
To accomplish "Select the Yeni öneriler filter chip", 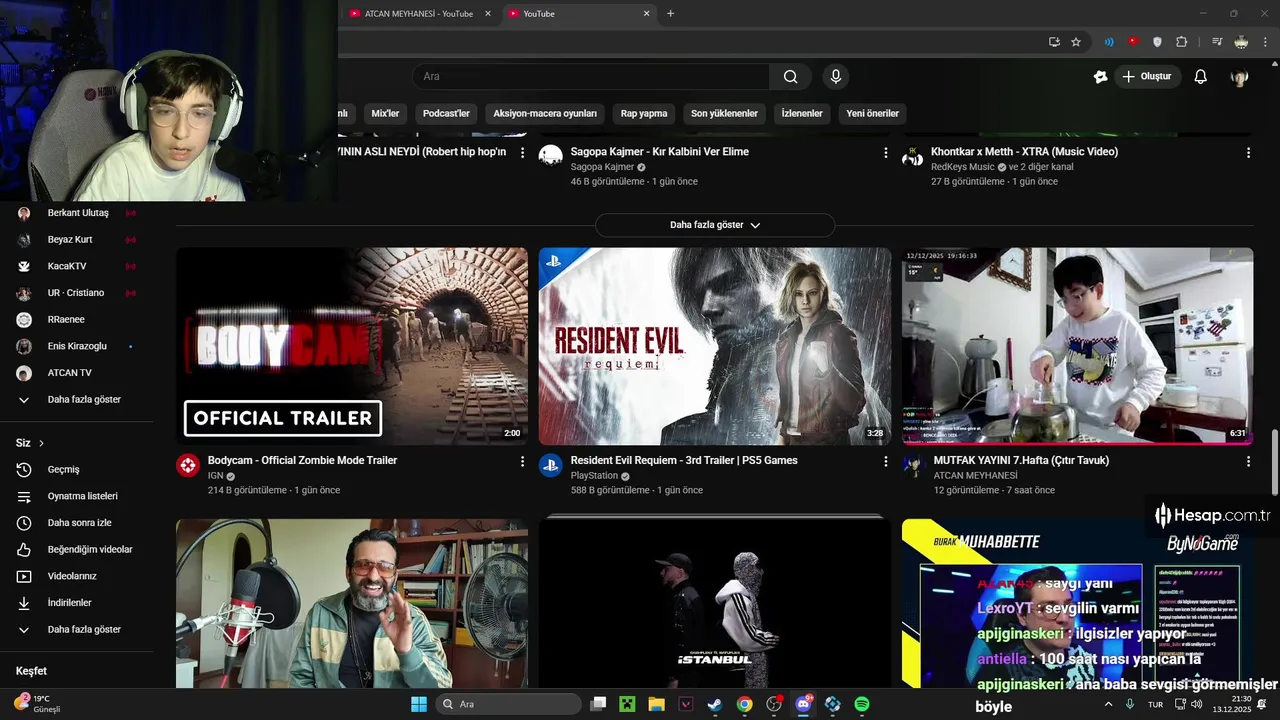I will pos(873,114).
